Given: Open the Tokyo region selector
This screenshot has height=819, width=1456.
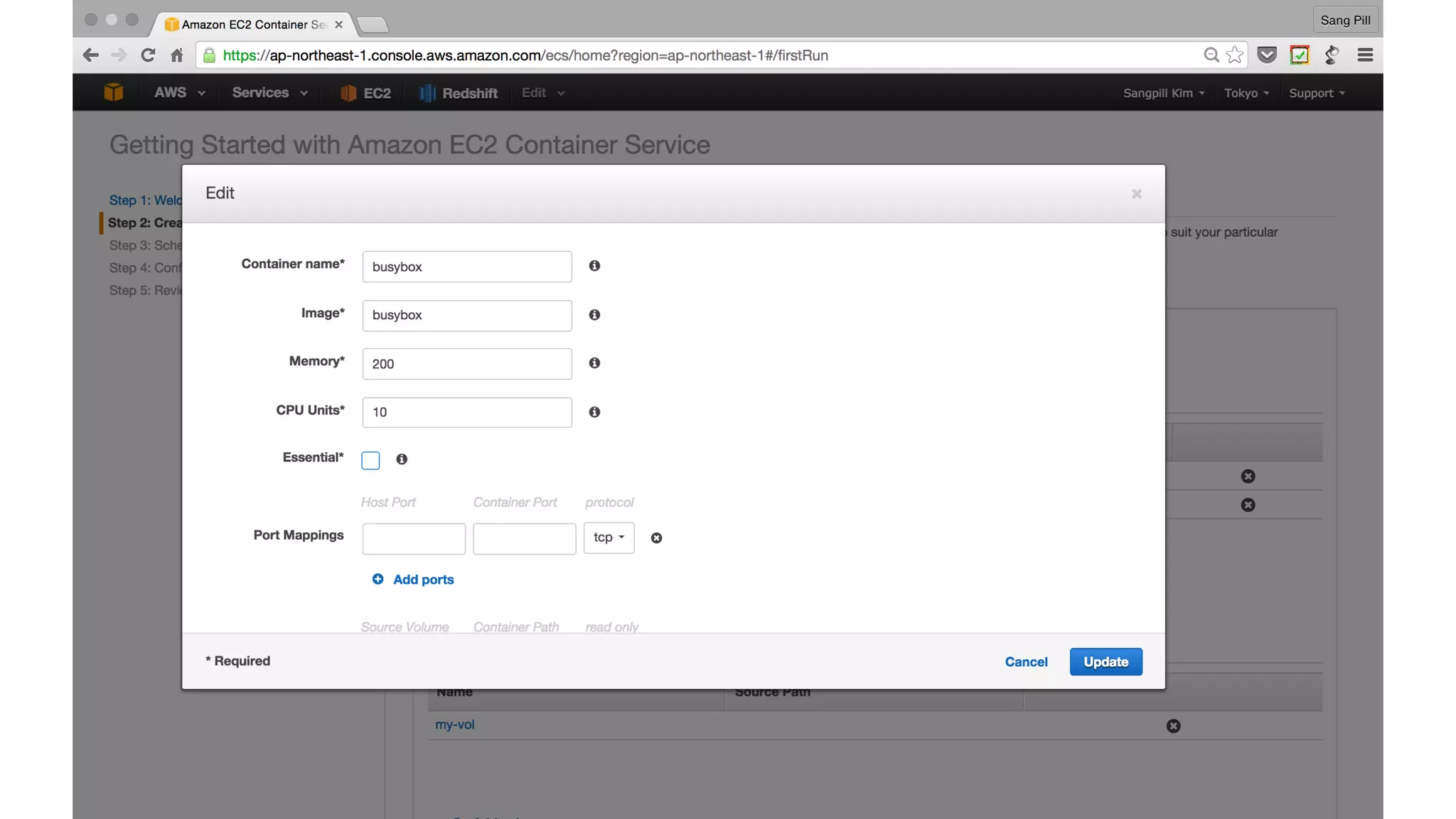Looking at the screenshot, I should (1246, 93).
